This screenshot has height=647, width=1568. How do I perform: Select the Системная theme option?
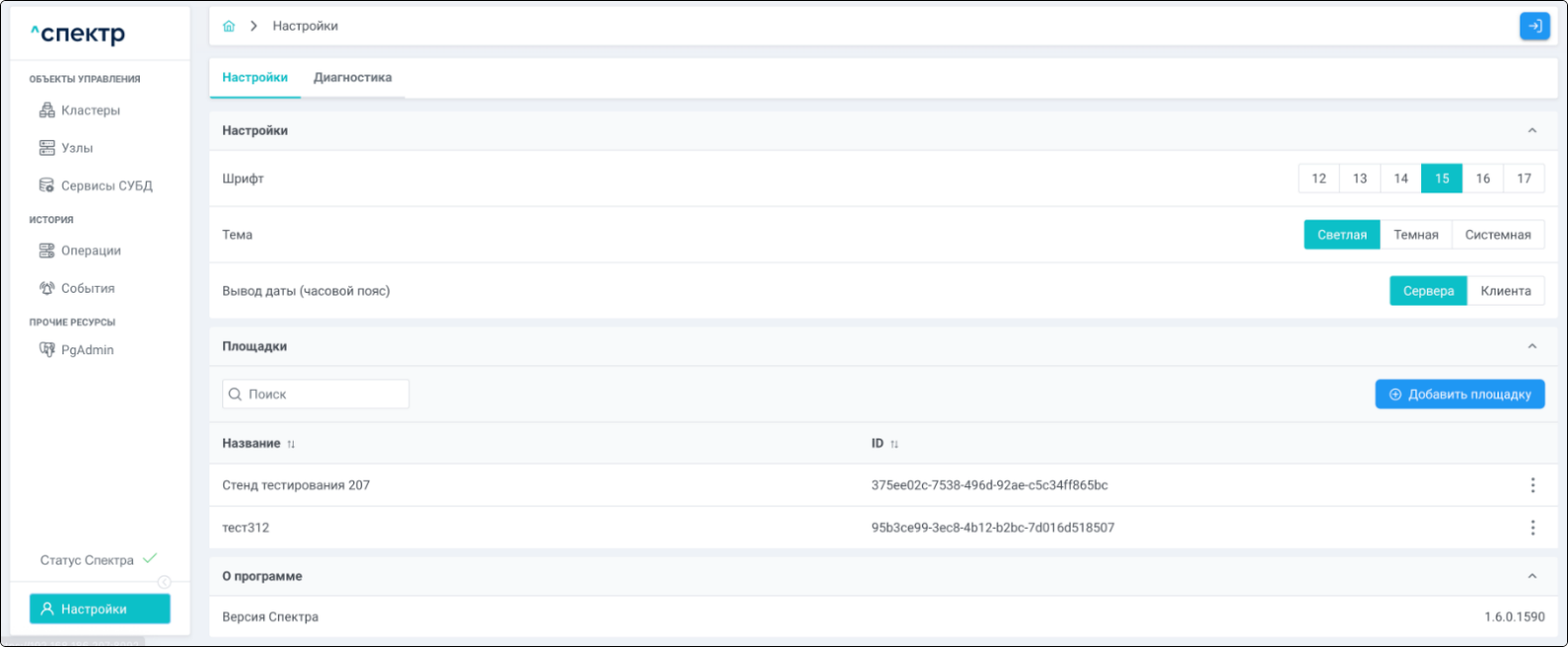pos(1499,235)
